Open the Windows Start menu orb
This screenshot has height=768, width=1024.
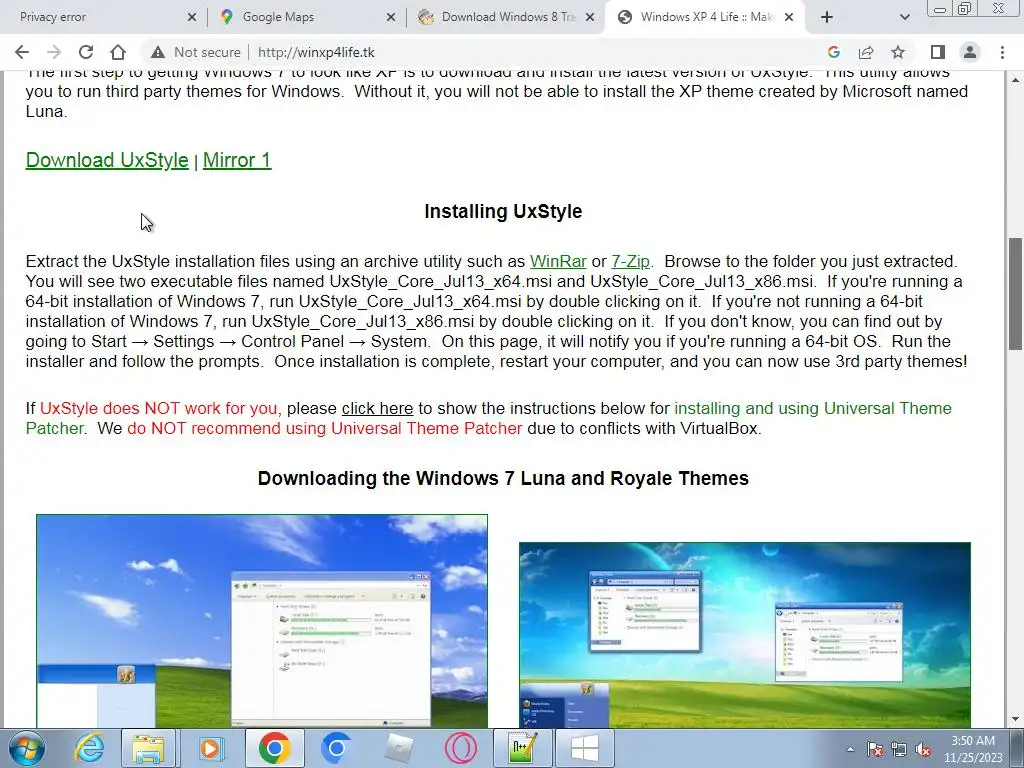25,748
